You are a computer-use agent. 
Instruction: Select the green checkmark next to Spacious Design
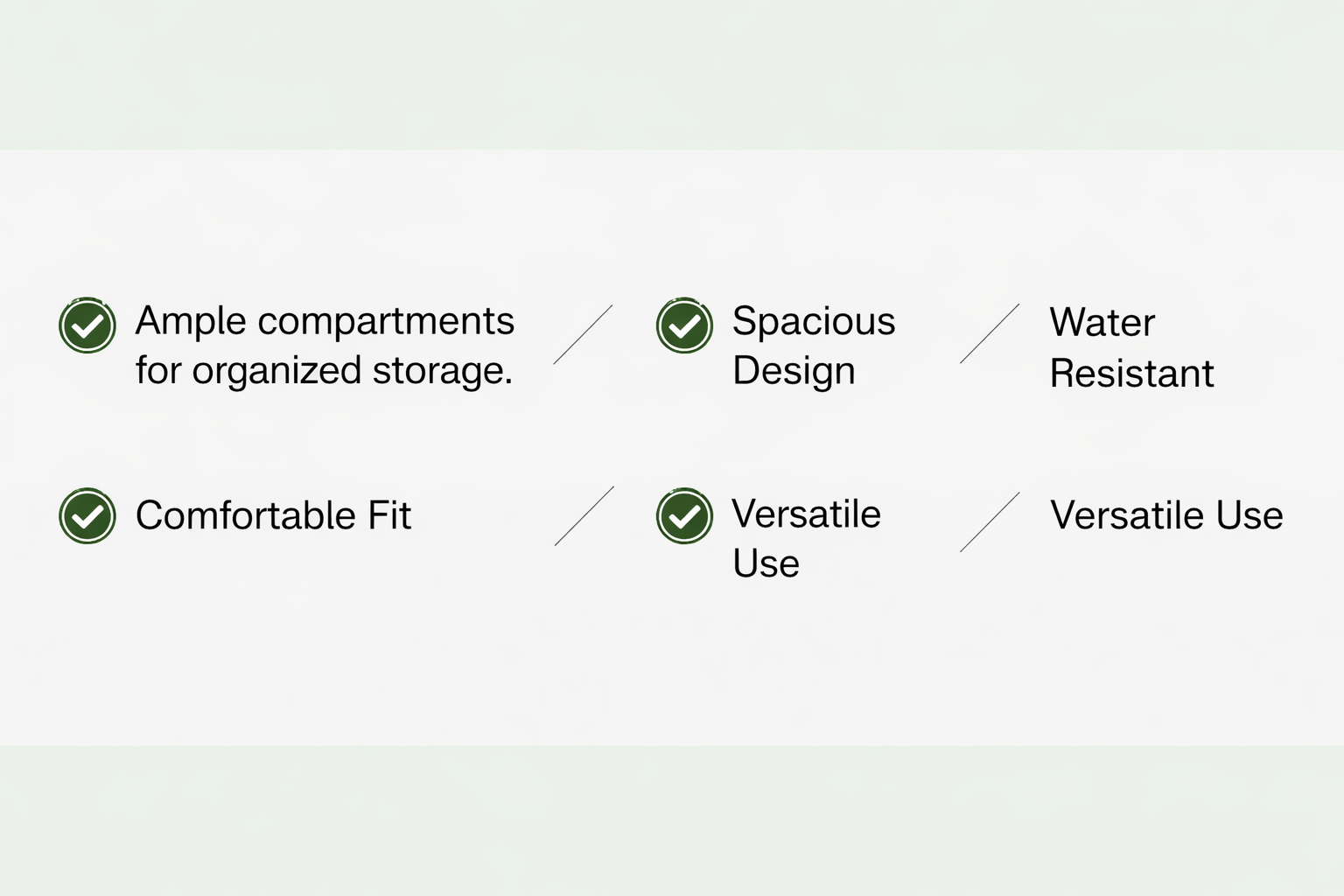point(684,325)
